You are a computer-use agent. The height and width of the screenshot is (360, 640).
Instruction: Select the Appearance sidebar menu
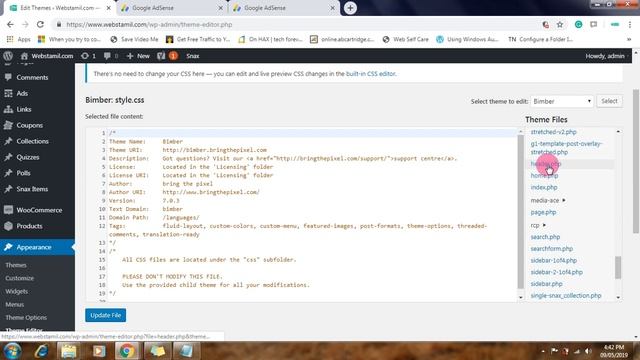click(x=37, y=247)
